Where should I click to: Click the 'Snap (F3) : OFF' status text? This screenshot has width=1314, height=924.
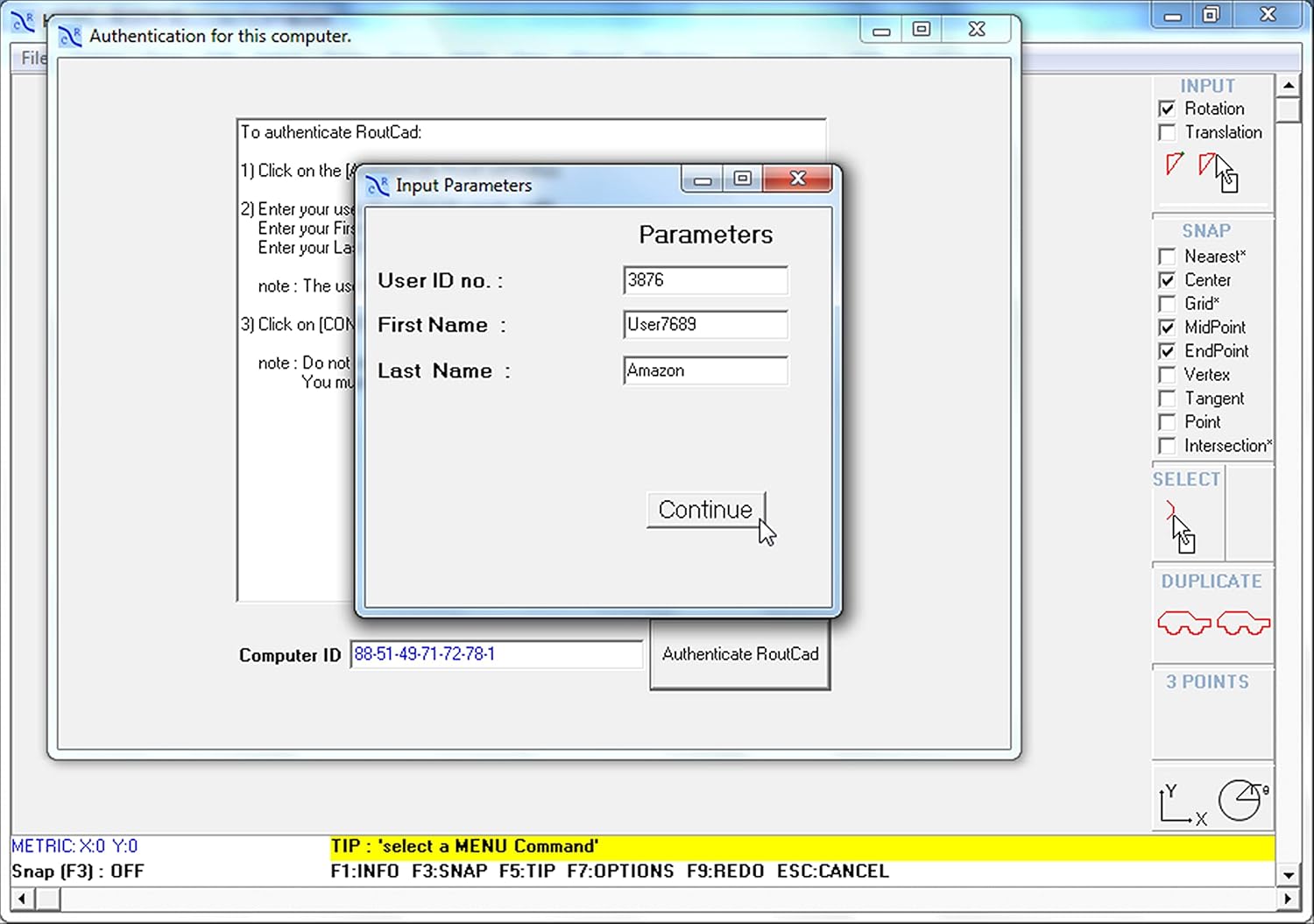point(78,871)
